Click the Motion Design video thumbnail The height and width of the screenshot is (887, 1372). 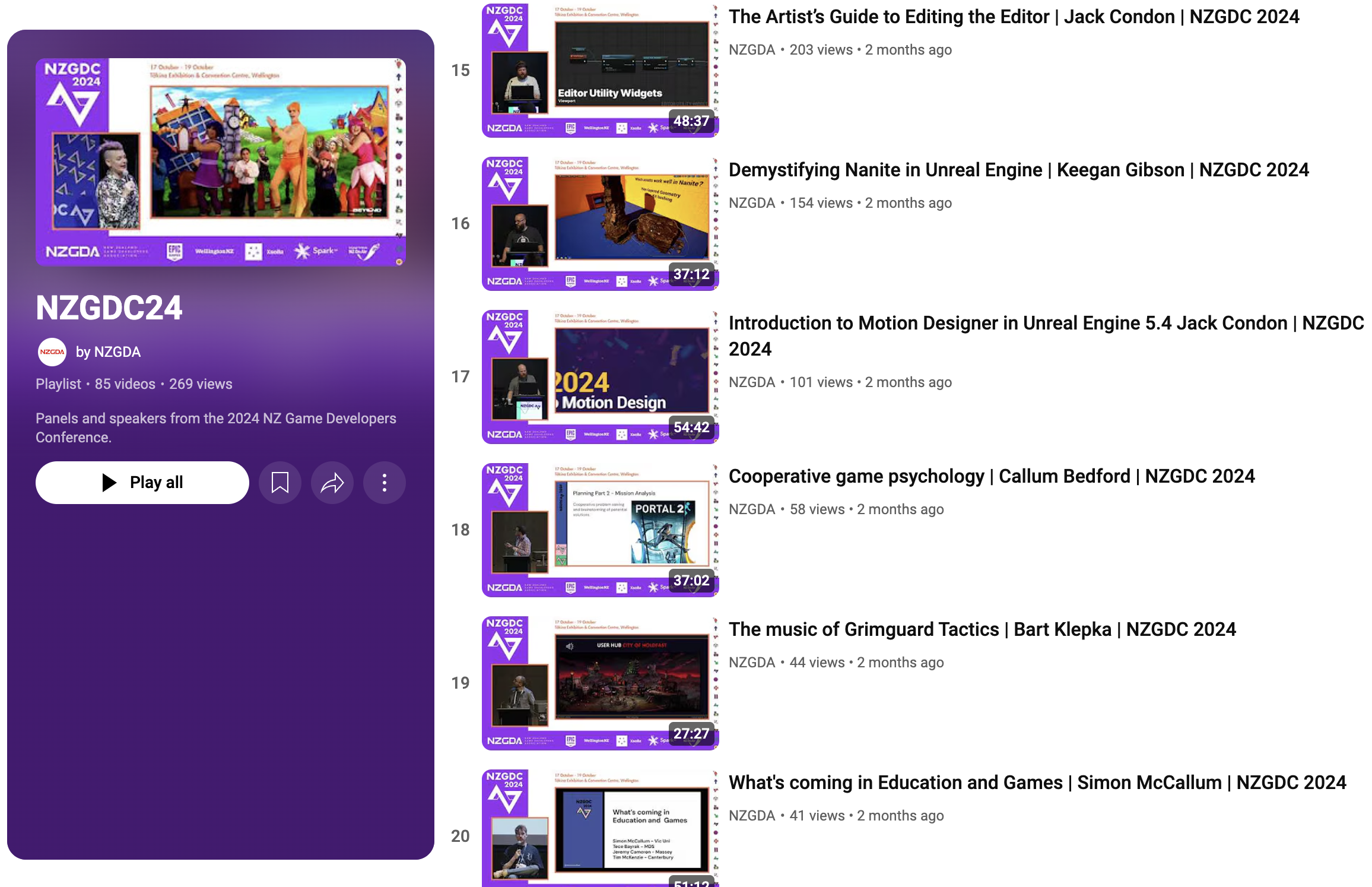pyautogui.click(x=600, y=376)
